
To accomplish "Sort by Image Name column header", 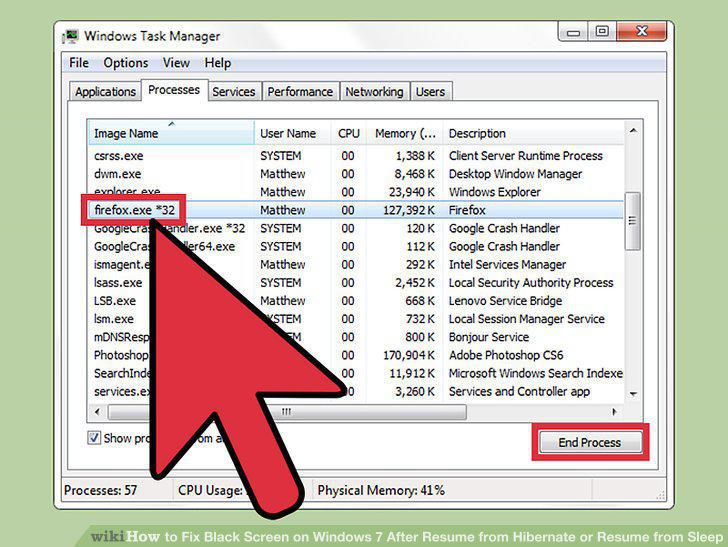I will (x=171, y=133).
